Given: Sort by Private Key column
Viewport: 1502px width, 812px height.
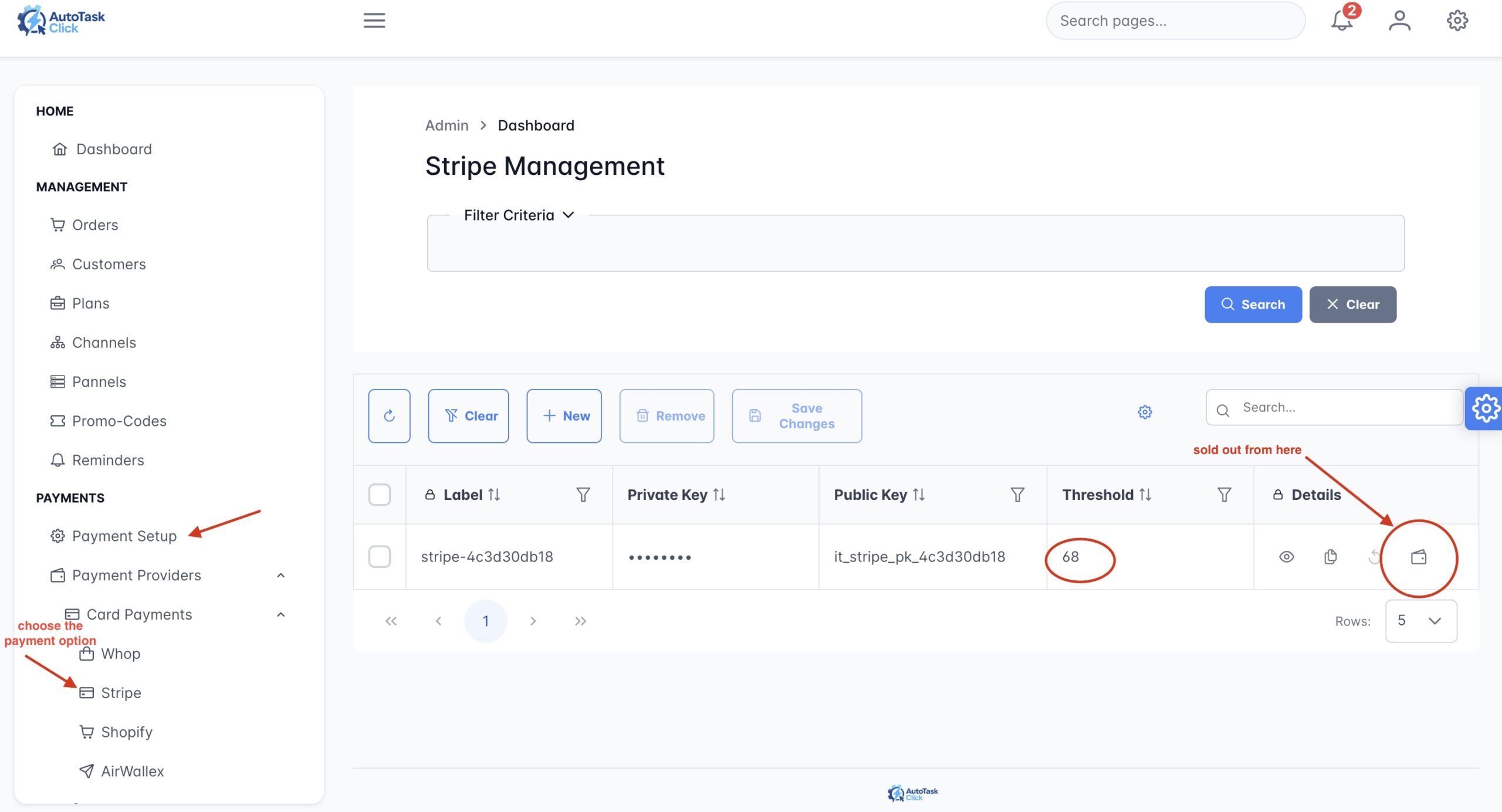Looking at the screenshot, I should tap(719, 495).
